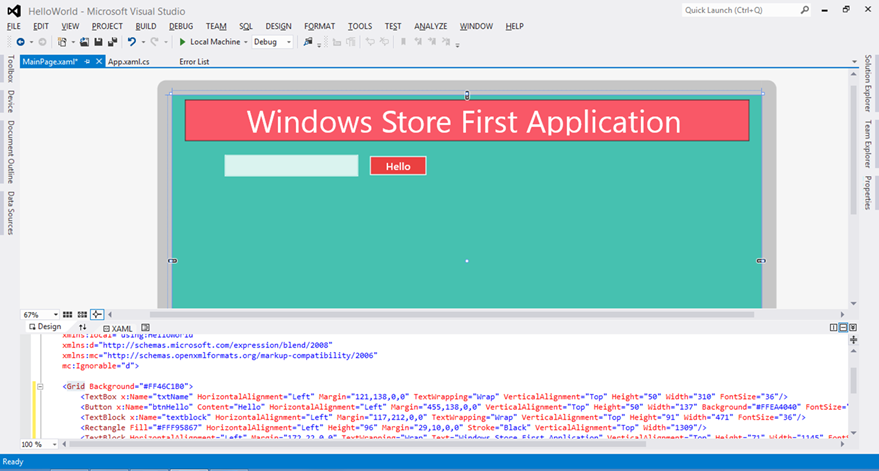Expand the Local Machine target dropdown arrow
The width and height of the screenshot is (879, 471).
[246, 42]
